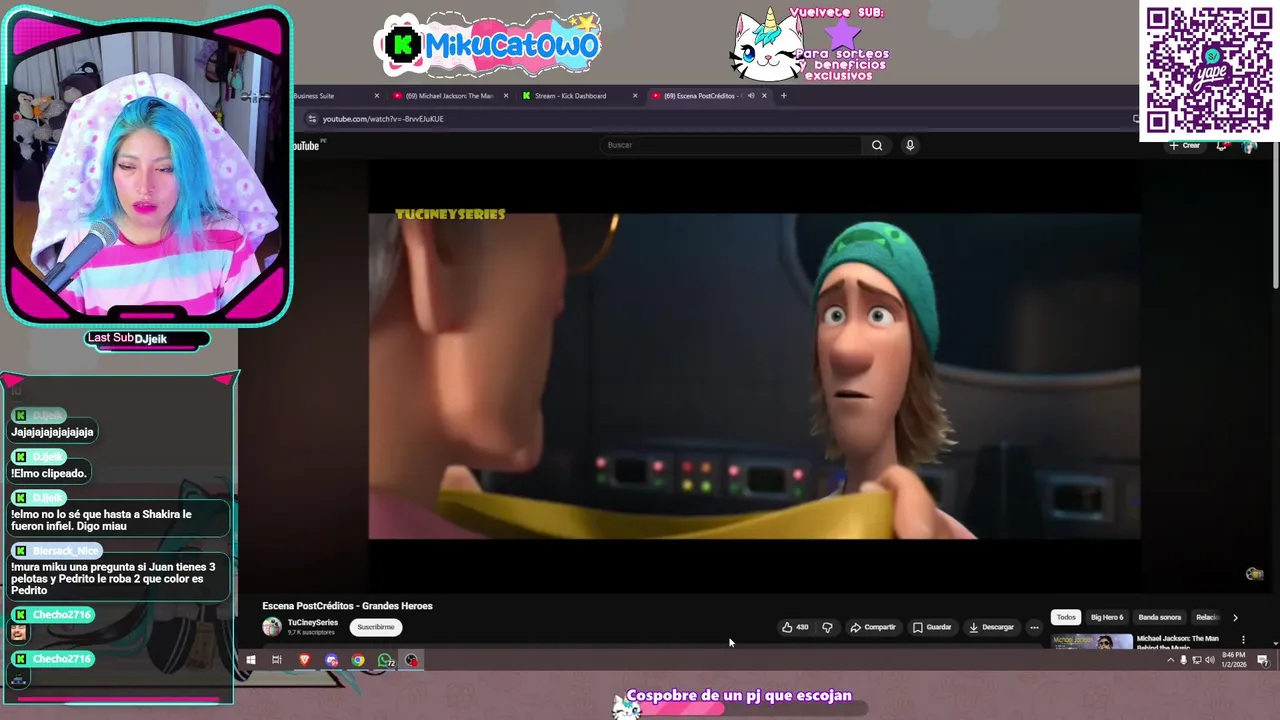1280x720 pixels.
Task: Show hidden system tray icons chevron
Action: click(x=1170, y=660)
